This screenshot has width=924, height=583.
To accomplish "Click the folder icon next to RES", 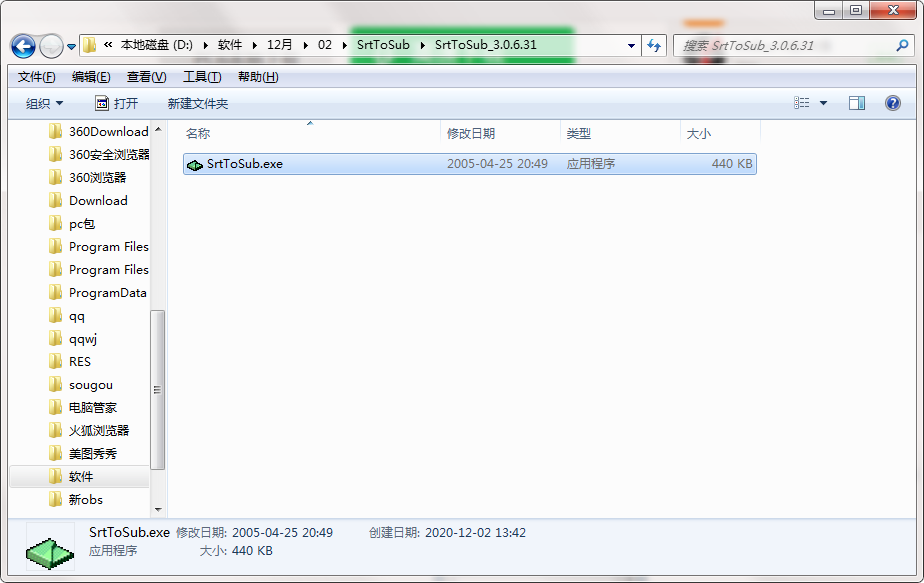I will [55, 361].
